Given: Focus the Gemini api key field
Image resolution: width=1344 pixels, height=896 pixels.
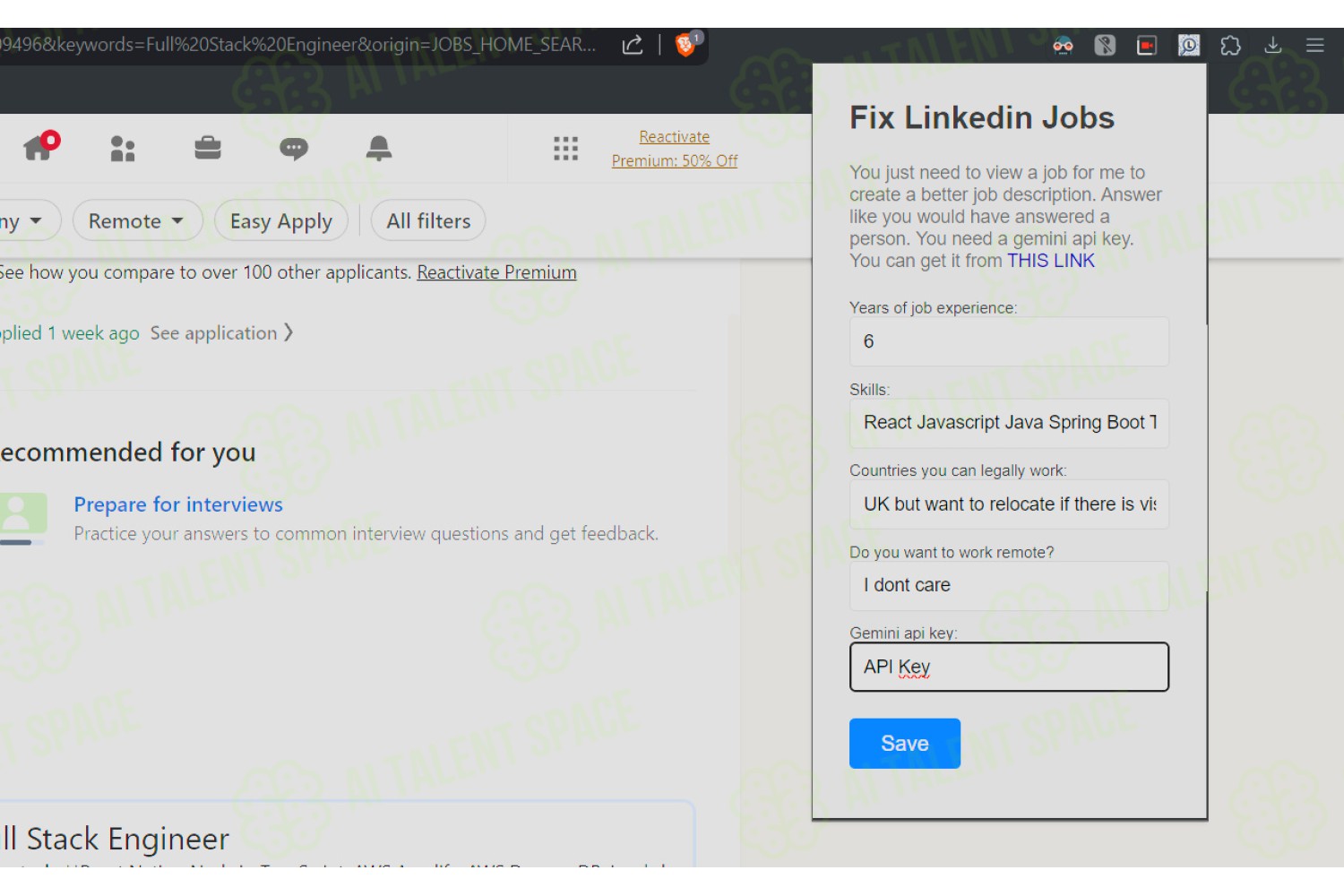Looking at the screenshot, I should point(1009,667).
